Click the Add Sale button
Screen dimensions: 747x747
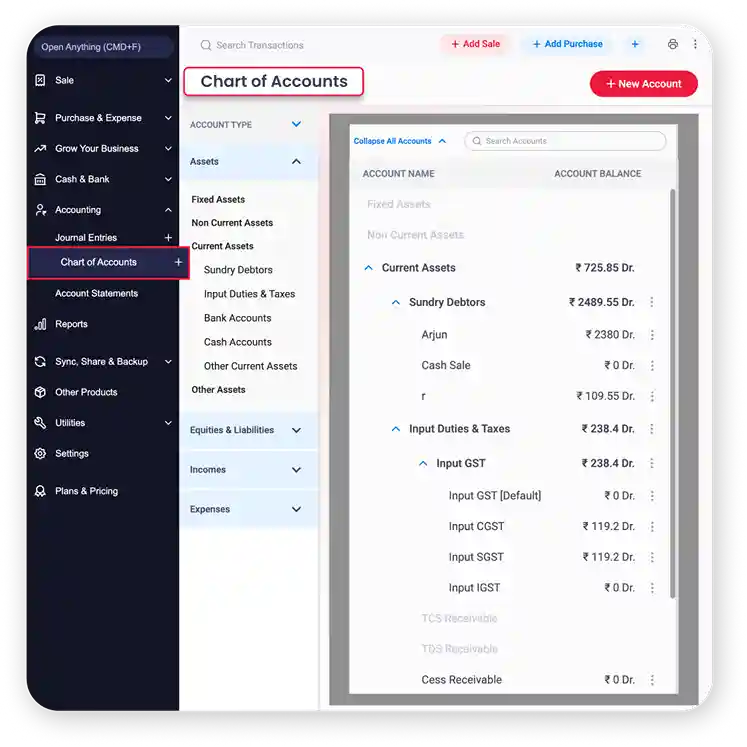(475, 44)
